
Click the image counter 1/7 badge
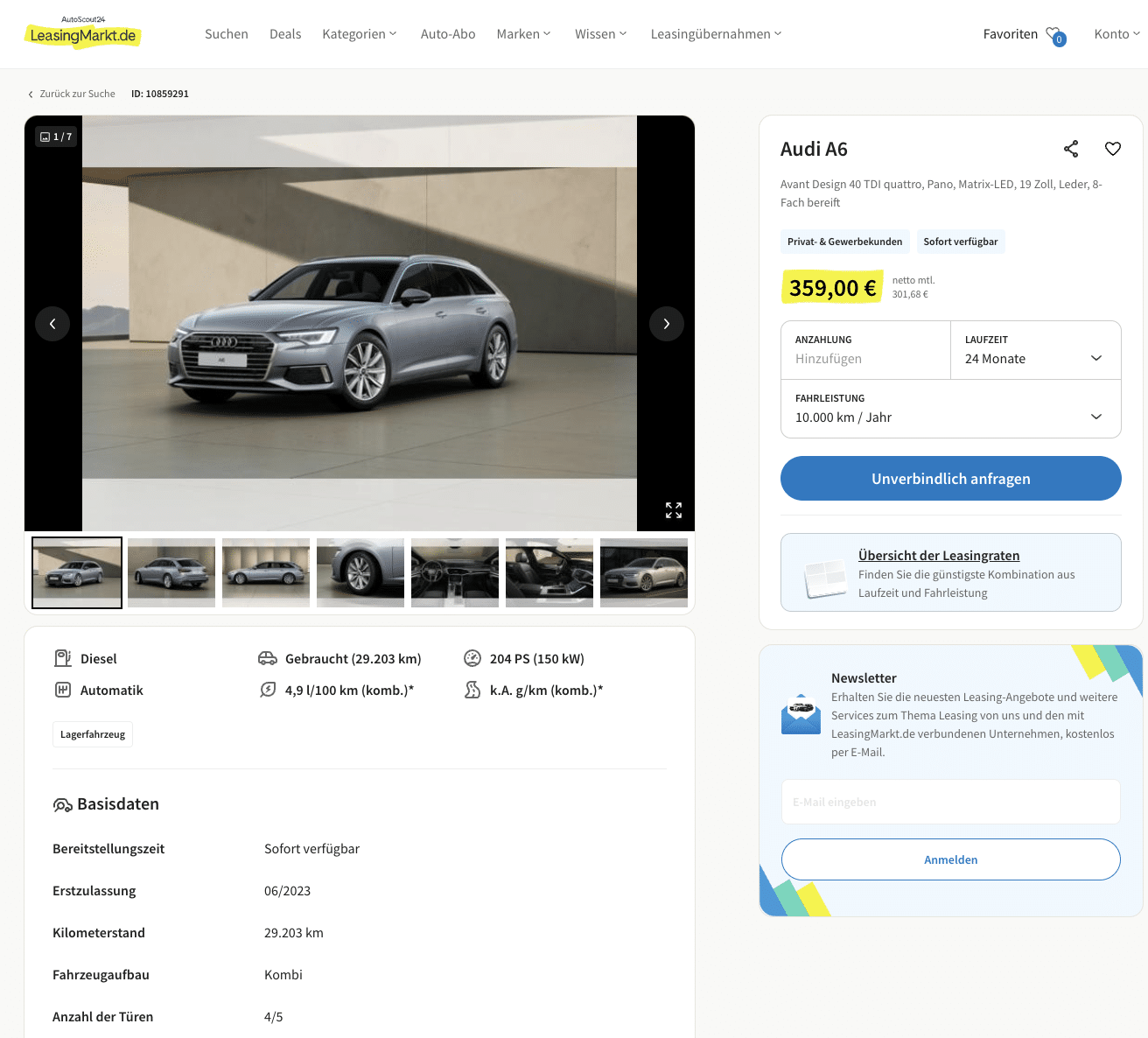(x=57, y=137)
